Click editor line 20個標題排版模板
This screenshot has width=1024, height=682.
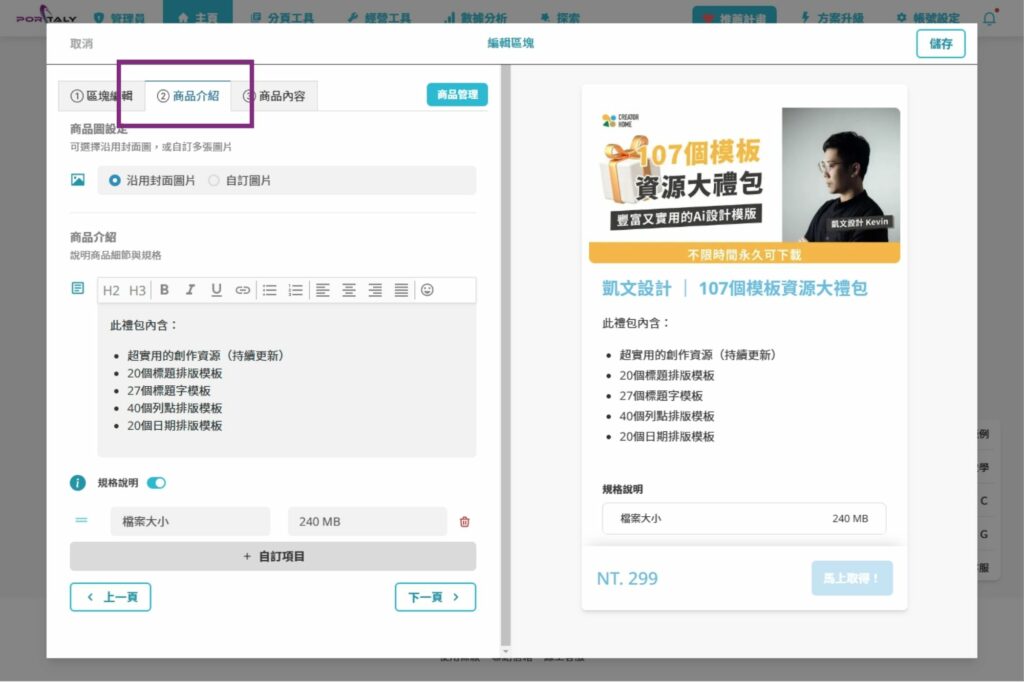click(174, 373)
